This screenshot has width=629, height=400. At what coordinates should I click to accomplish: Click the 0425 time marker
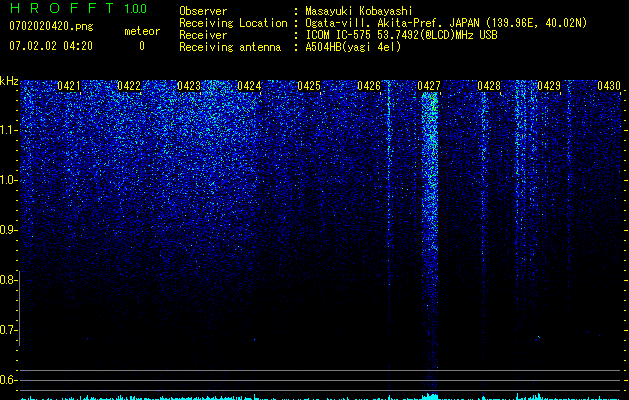point(309,85)
